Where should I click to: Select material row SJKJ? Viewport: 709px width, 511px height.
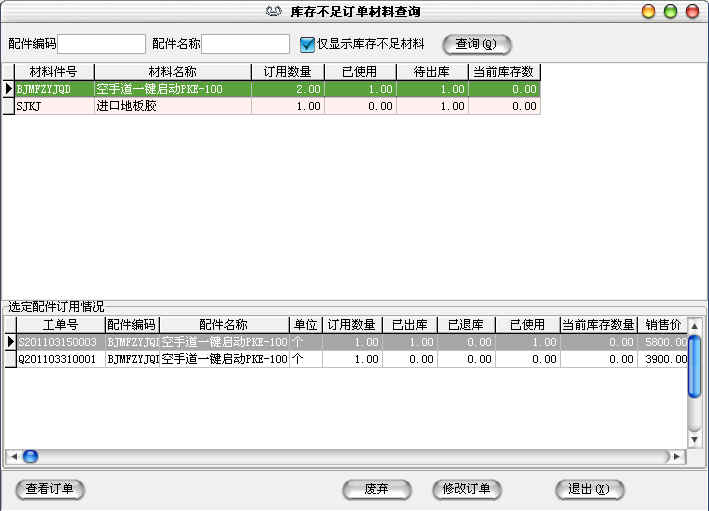[x=277, y=106]
